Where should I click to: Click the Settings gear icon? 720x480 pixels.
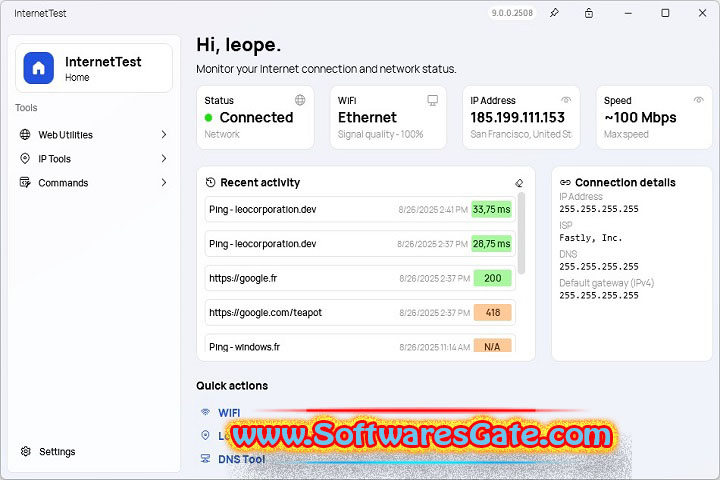[26, 451]
